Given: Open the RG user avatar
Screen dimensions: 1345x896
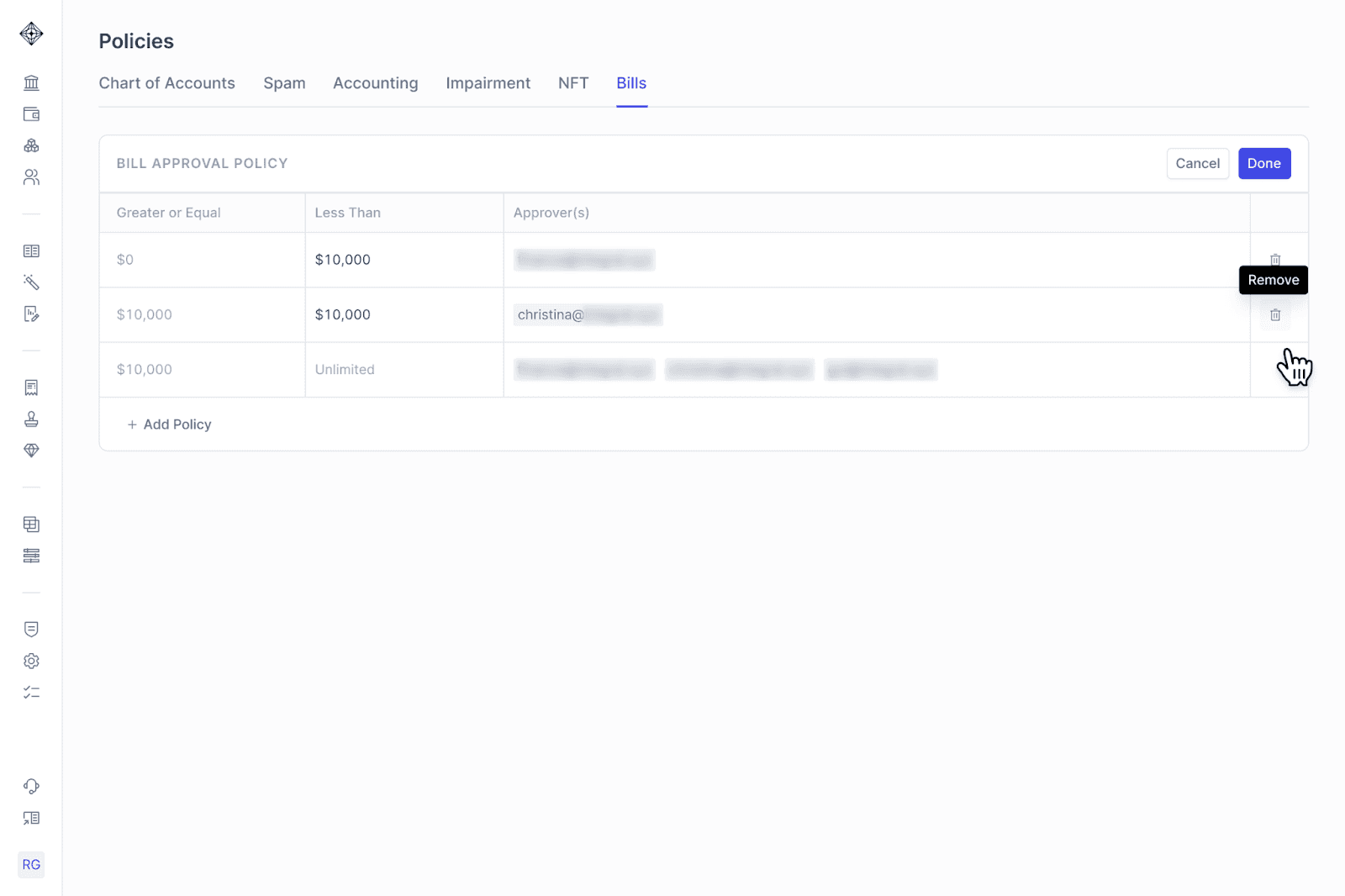Looking at the screenshot, I should [x=31, y=864].
